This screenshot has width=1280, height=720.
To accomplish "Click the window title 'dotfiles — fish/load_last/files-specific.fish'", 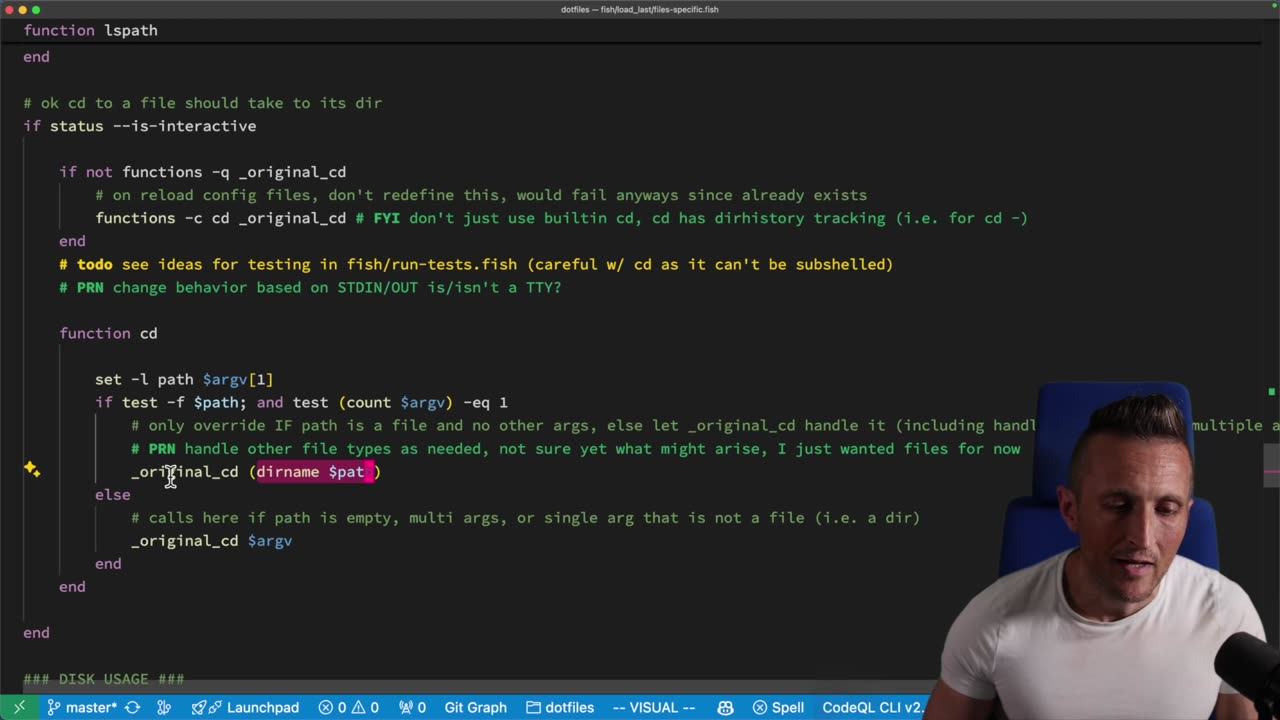I will pos(640,9).
